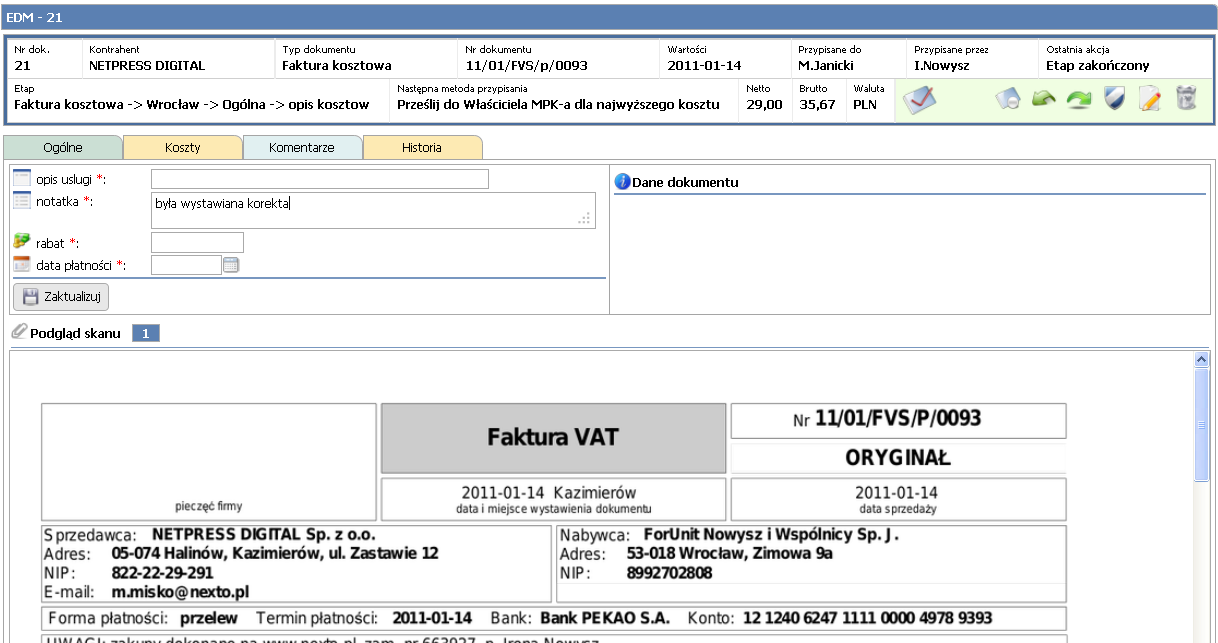Click the red checkmark approve icon
This screenshot has width=1218, height=643.
(919, 98)
